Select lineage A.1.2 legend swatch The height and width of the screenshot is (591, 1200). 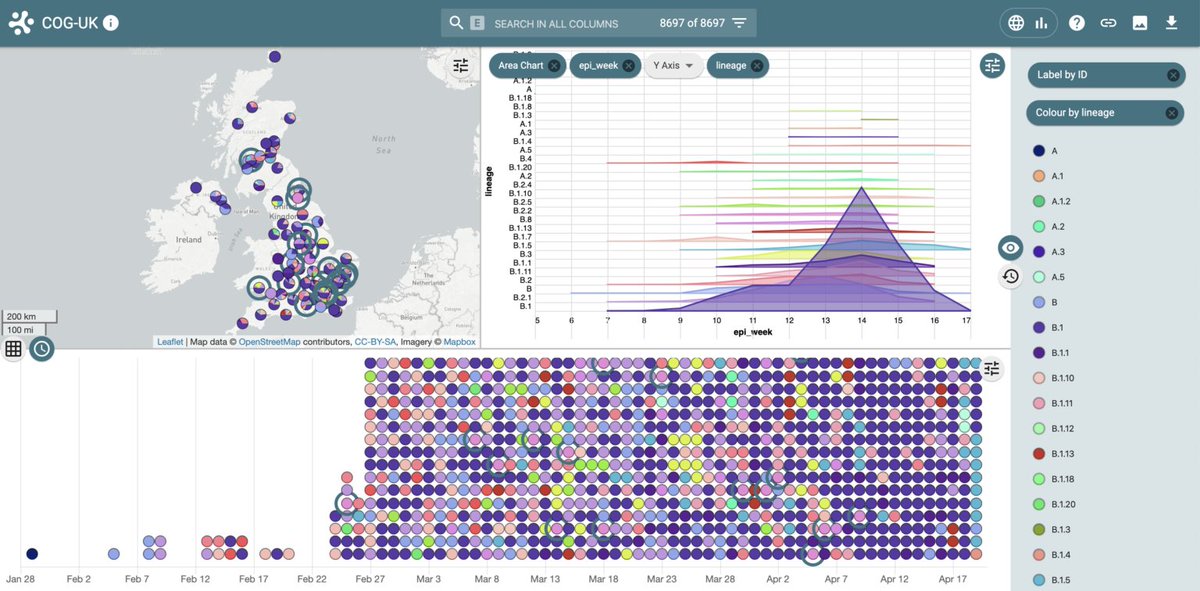[x=1037, y=201]
